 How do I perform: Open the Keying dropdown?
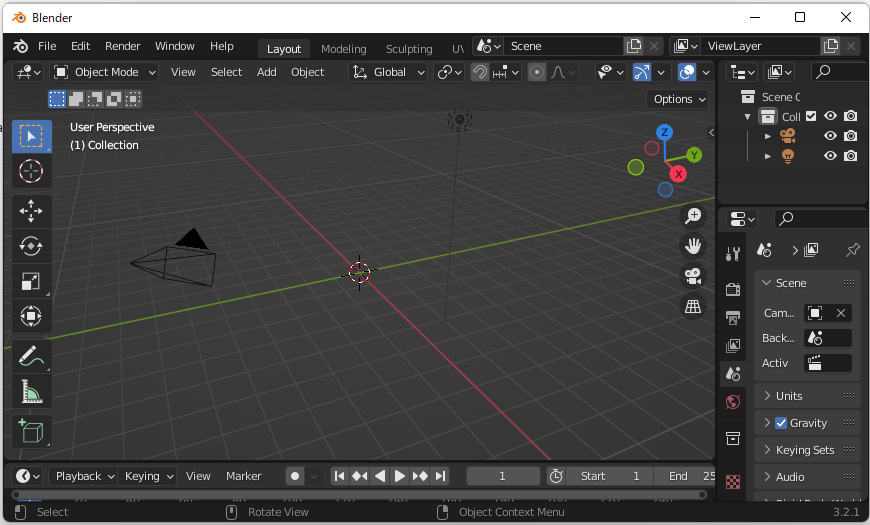click(x=146, y=476)
